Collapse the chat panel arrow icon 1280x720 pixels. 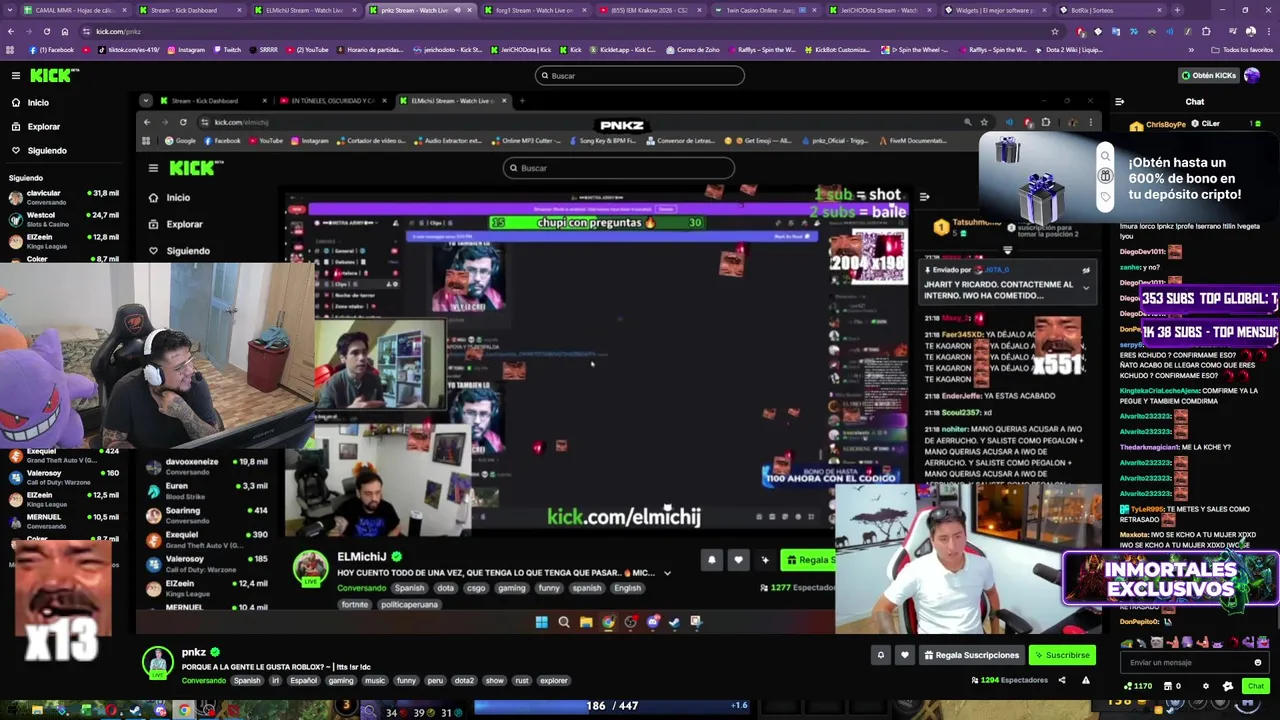(x=1119, y=101)
